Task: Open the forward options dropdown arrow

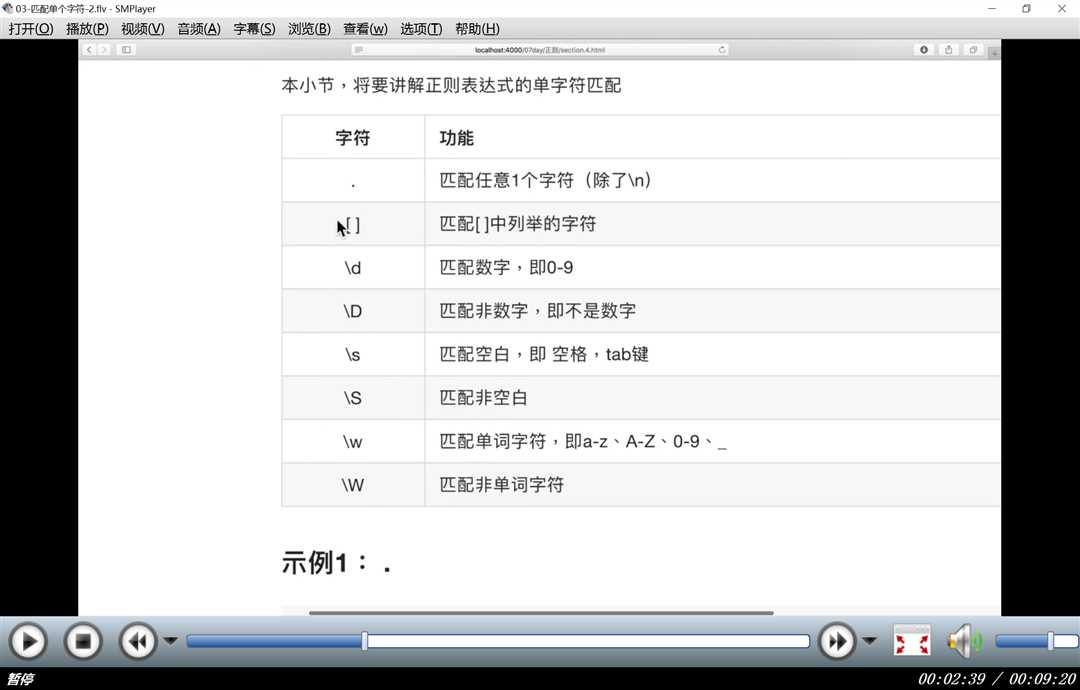Action: (869, 641)
